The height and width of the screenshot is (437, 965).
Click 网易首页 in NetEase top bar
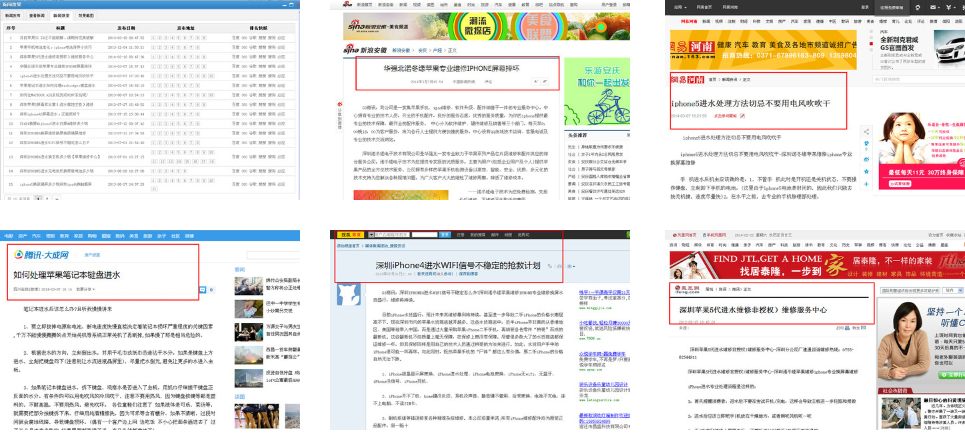704,7
